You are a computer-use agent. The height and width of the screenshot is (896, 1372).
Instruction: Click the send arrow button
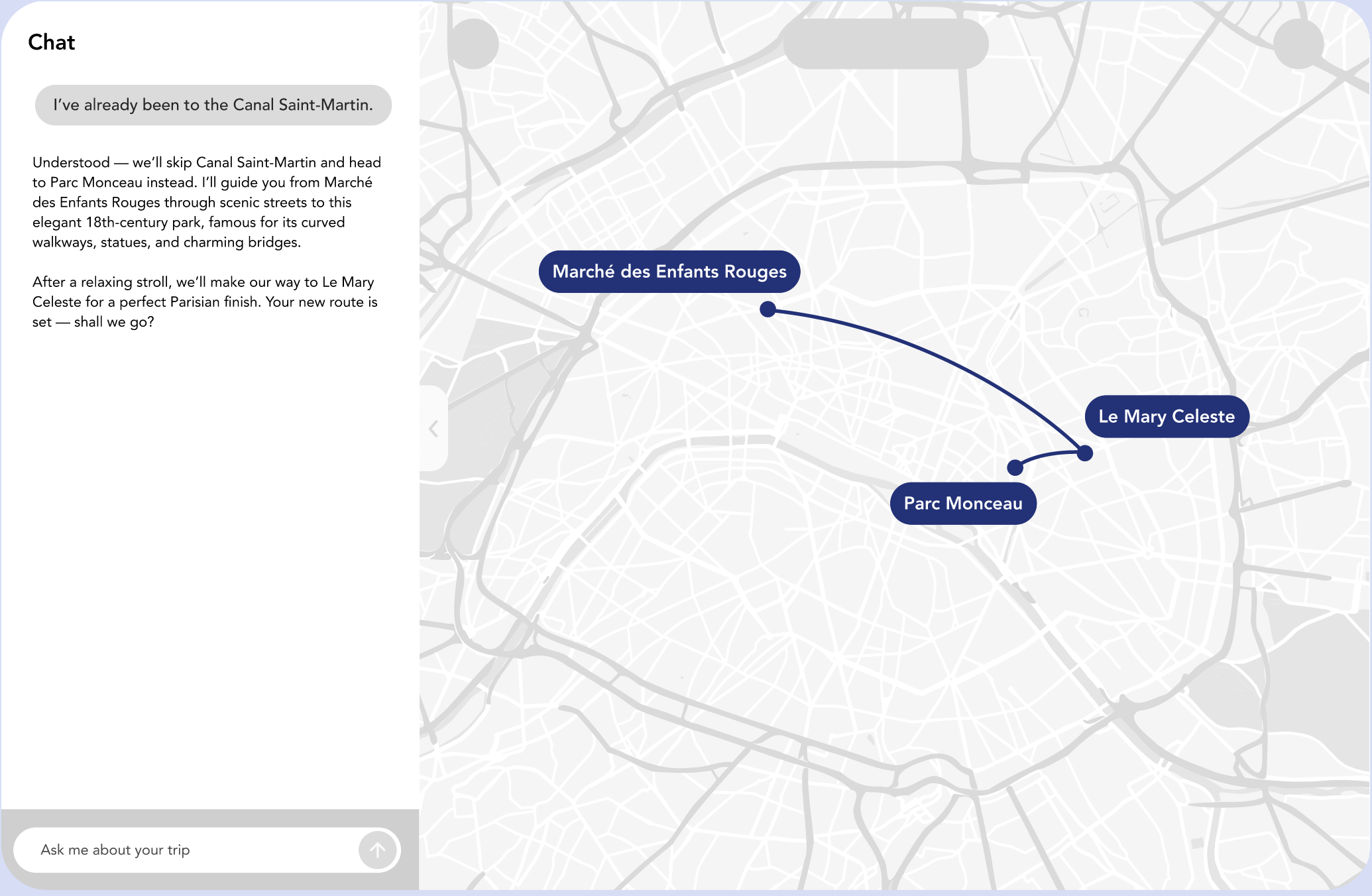377,850
